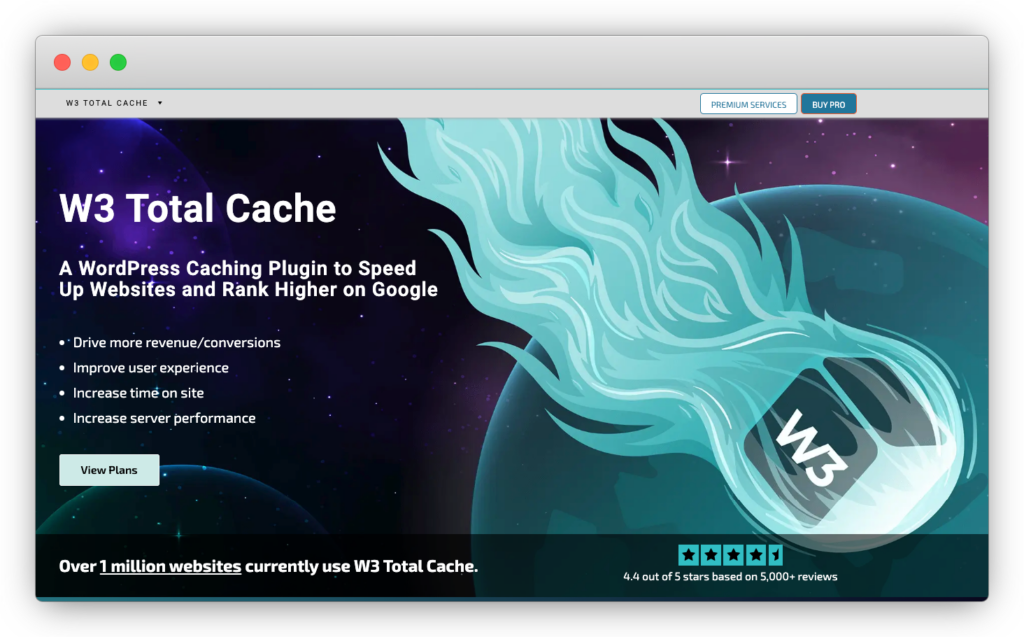Minimize window using the yellow button
The width and height of the screenshot is (1024, 637).
point(90,62)
